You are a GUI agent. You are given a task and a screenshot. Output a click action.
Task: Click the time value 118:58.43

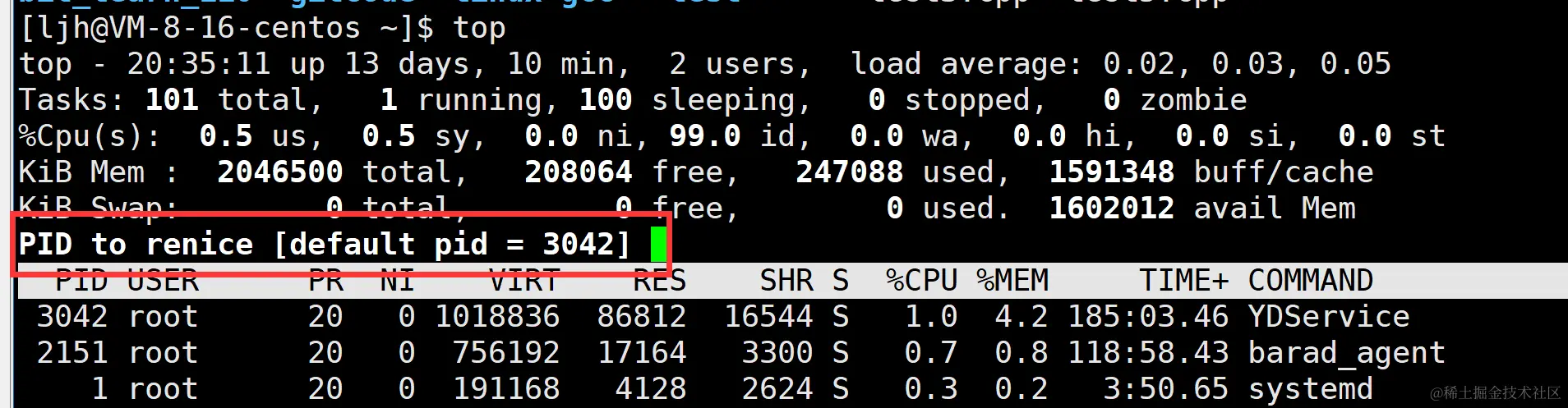point(1148,353)
